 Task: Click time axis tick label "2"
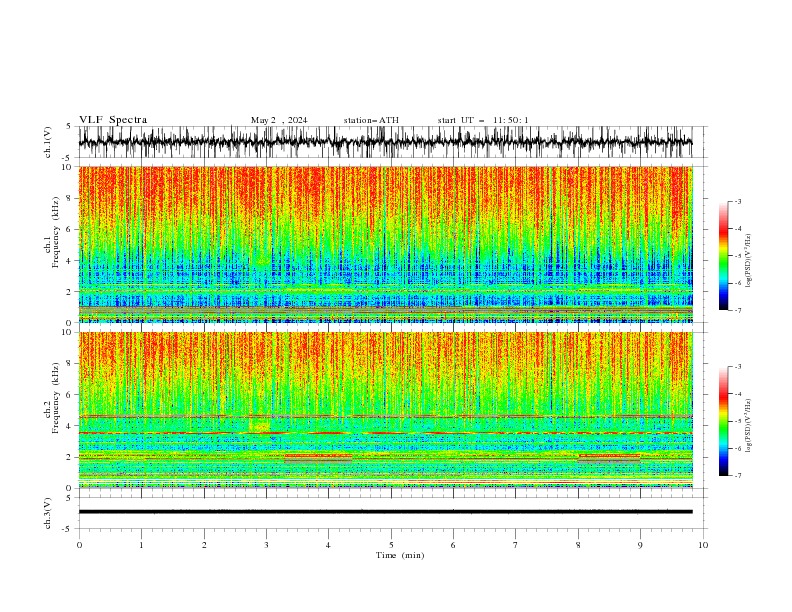[x=204, y=545]
